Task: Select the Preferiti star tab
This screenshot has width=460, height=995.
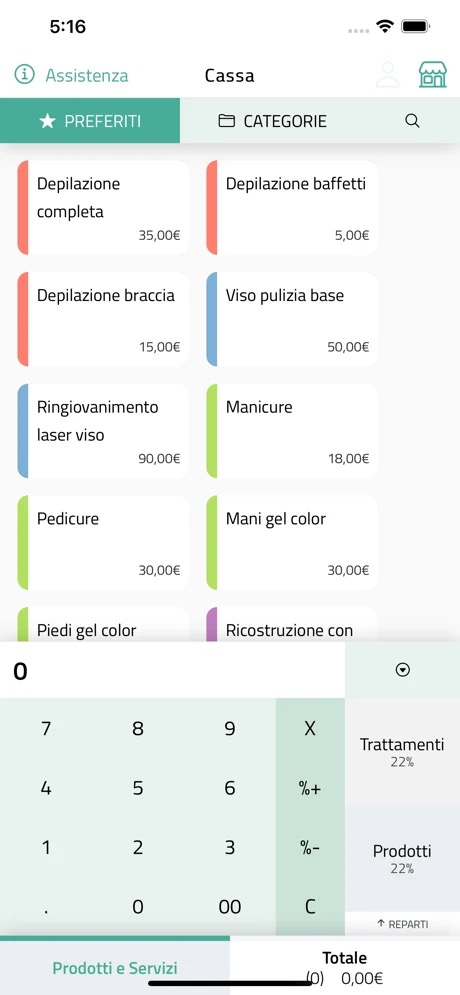Action: pos(90,121)
